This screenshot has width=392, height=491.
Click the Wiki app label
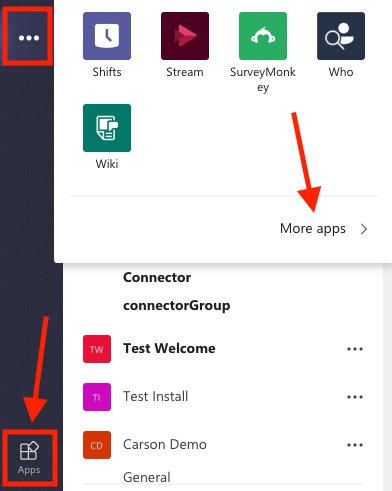(x=107, y=164)
